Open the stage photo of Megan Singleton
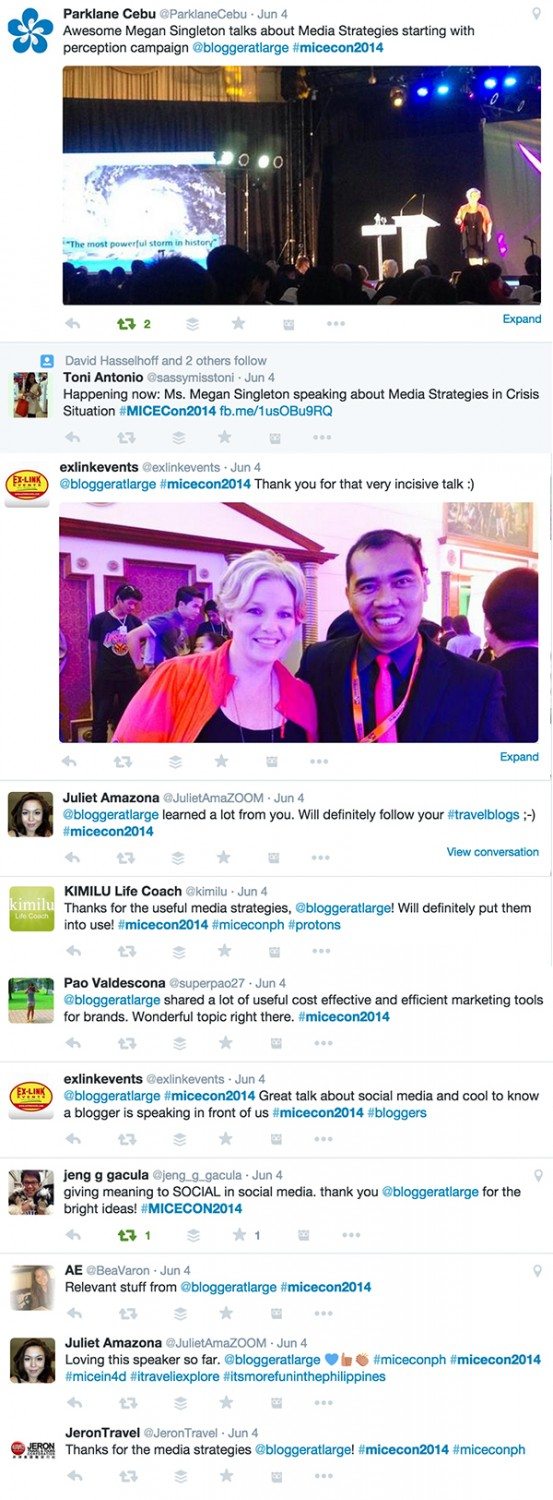The height and width of the screenshot is (1500, 553). point(301,185)
